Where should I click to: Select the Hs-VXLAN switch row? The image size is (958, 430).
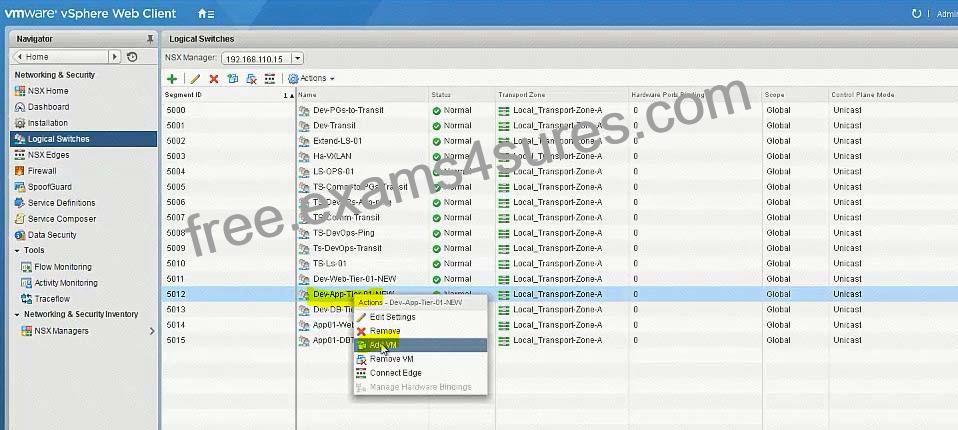[560, 156]
